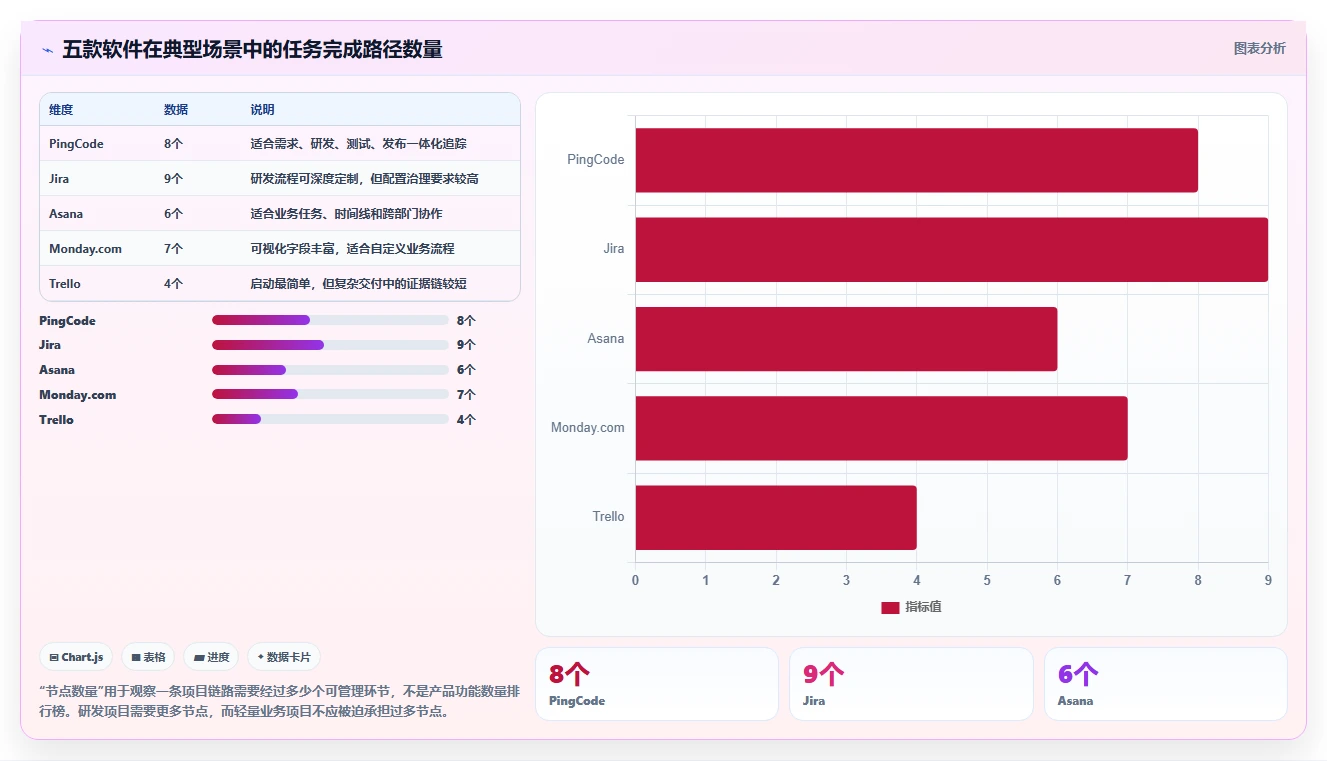Open the PingCode 8个 data card
Screen dimensions: 1327x761
click(657, 684)
